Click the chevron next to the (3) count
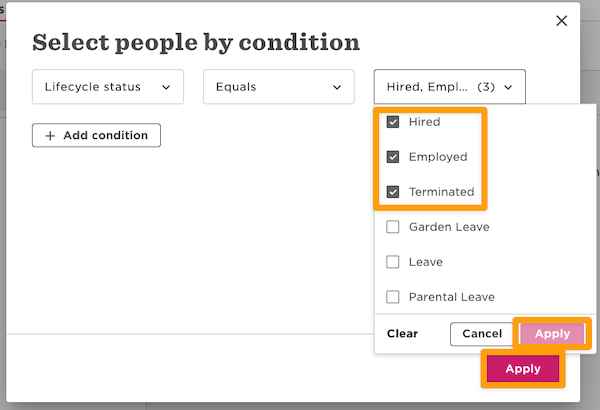 tap(508, 87)
